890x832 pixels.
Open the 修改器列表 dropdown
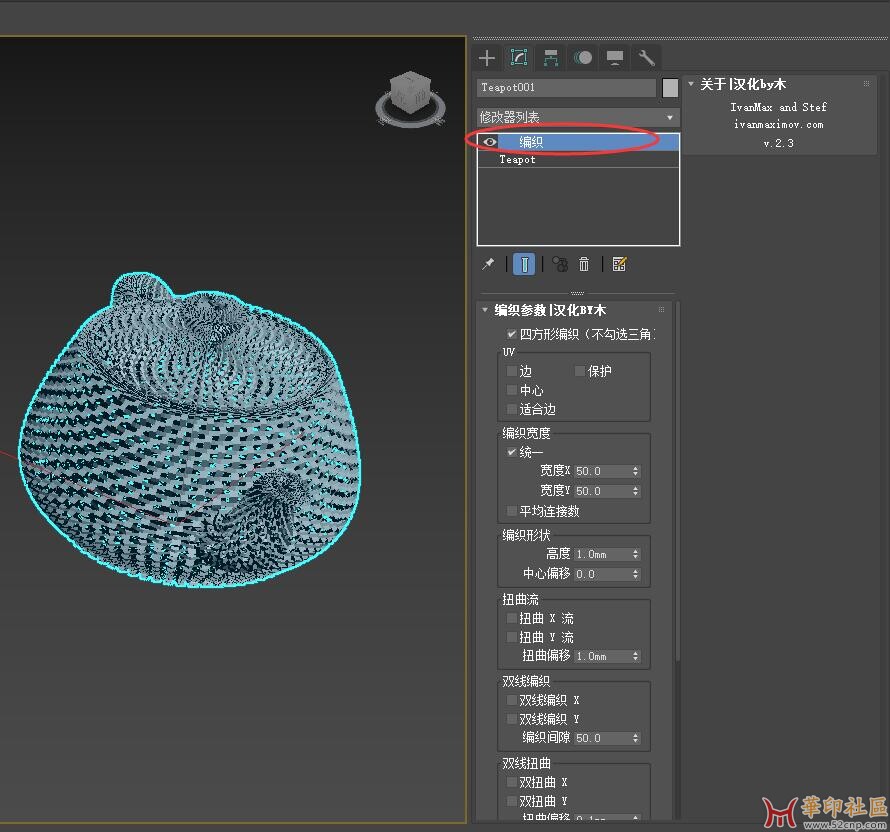click(578, 117)
